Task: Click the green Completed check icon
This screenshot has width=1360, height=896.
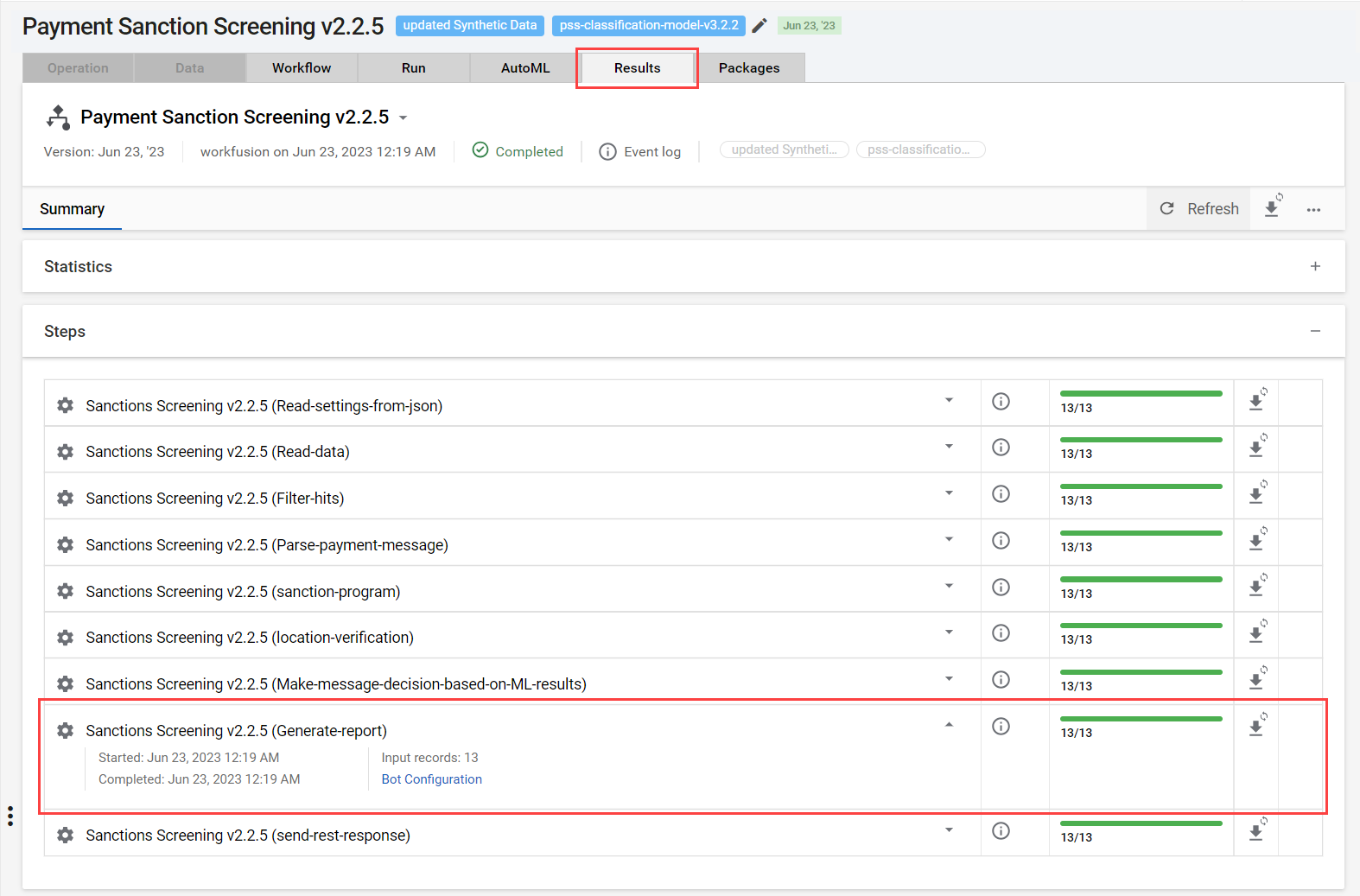Action: pyautogui.click(x=480, y=150)
